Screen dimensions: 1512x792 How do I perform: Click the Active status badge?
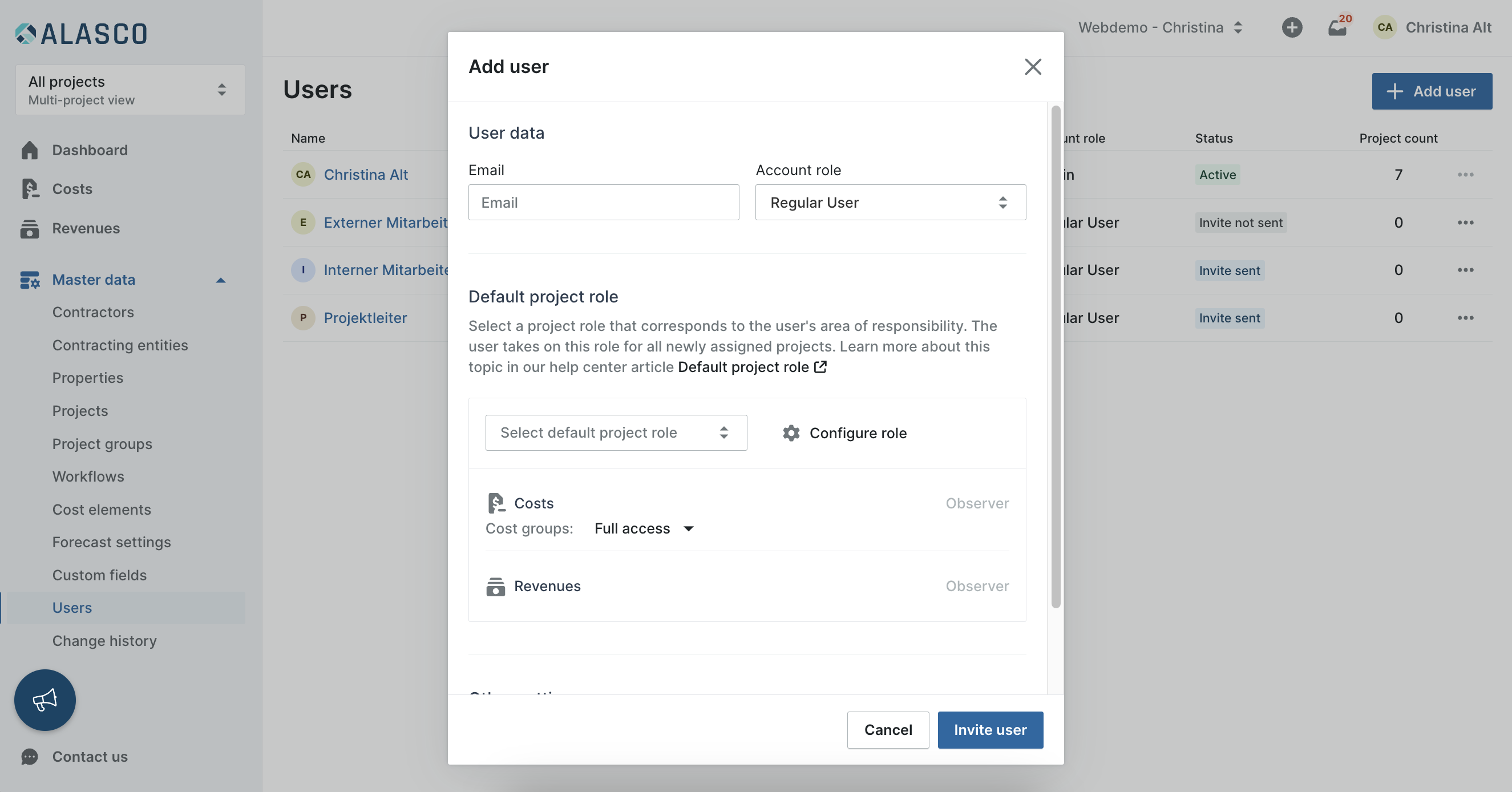pyautogui.click(x=1218, y=175)
